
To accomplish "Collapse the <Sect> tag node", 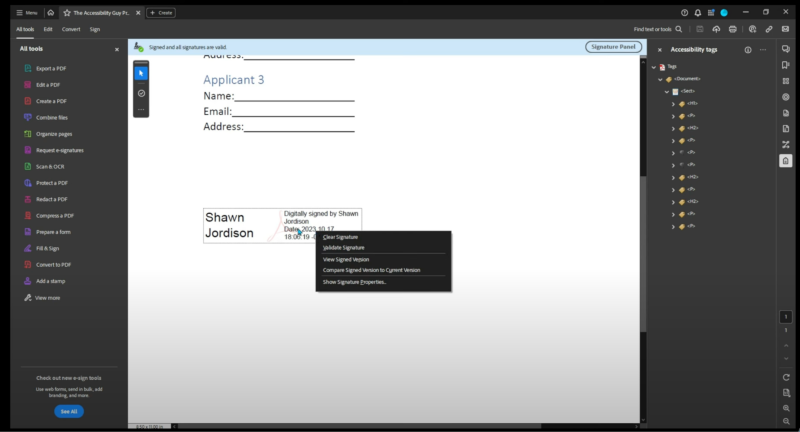I will [x=668, y=91].
